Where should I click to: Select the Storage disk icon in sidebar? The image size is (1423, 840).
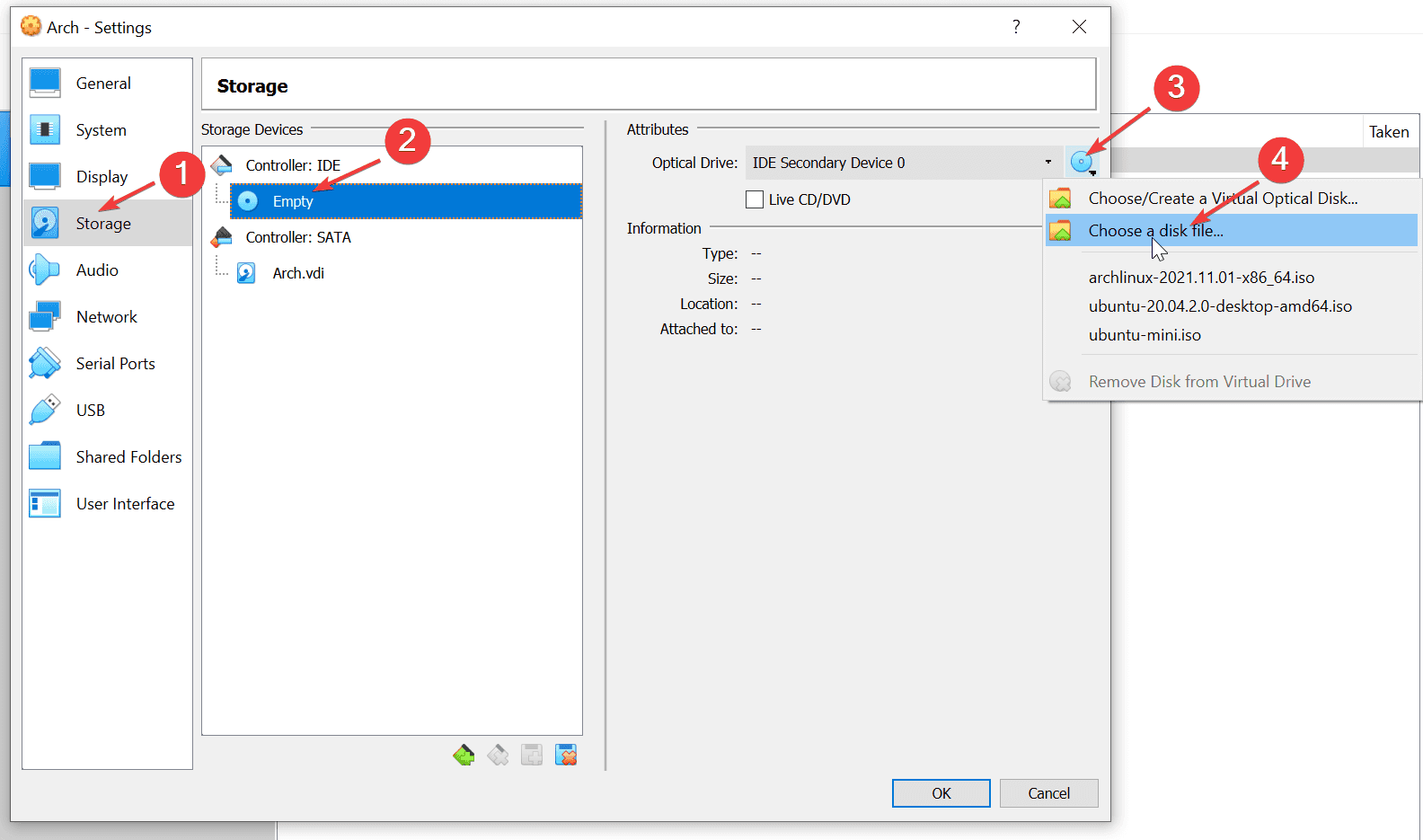pos(45,223)
